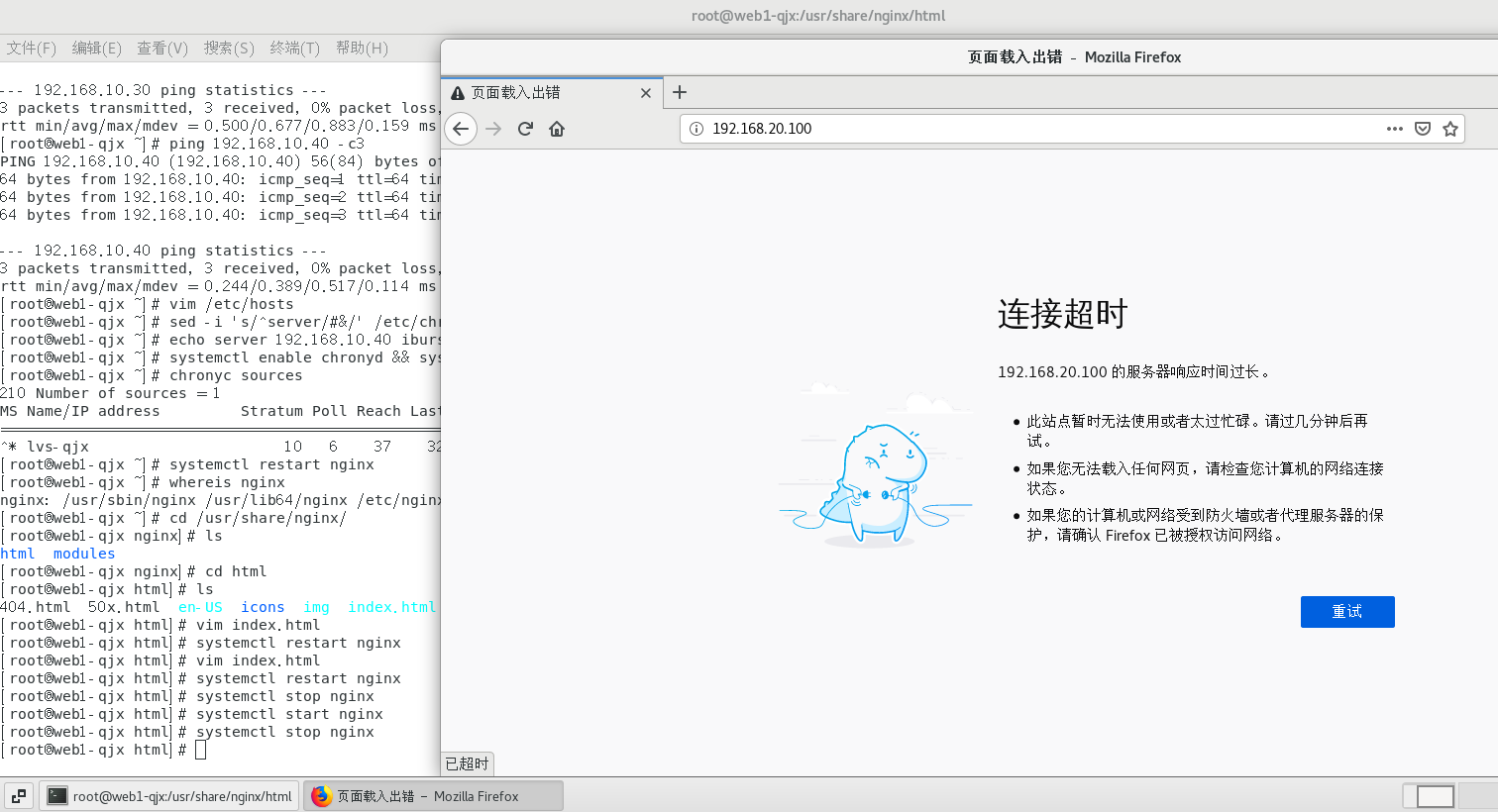Screen dimensions: 1498x812
Task: Click the Firefox back arrow button
Action: pos(460,129)
